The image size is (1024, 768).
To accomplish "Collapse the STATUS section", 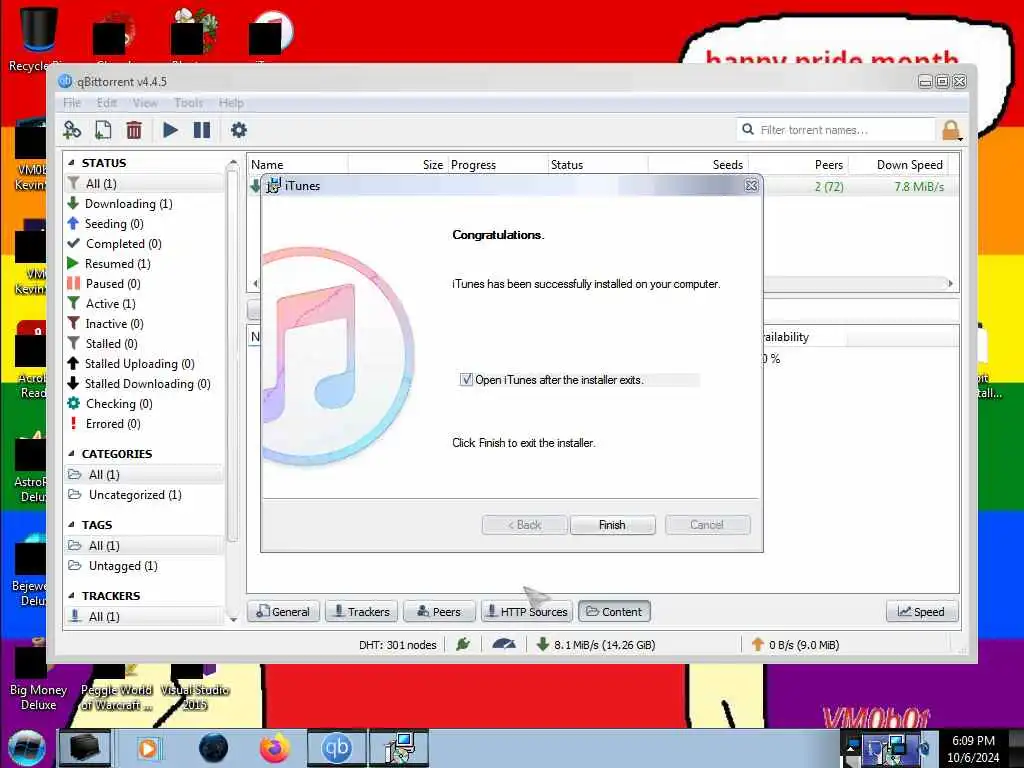I will pos(71,163).
